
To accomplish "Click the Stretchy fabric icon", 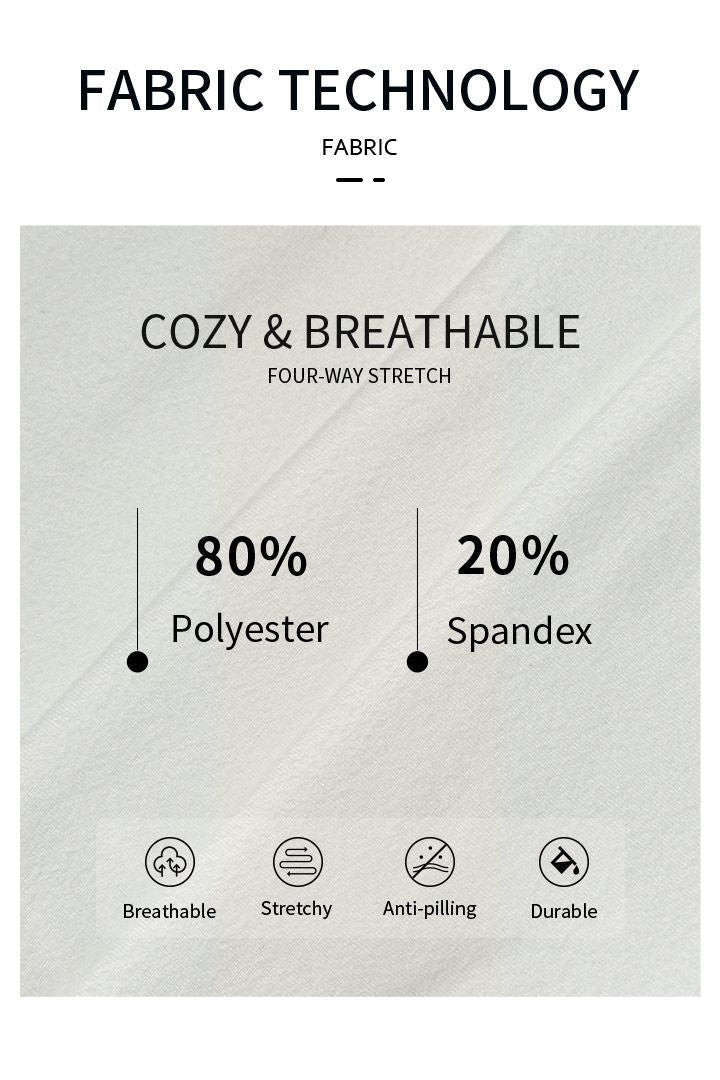I will point(298,862).
